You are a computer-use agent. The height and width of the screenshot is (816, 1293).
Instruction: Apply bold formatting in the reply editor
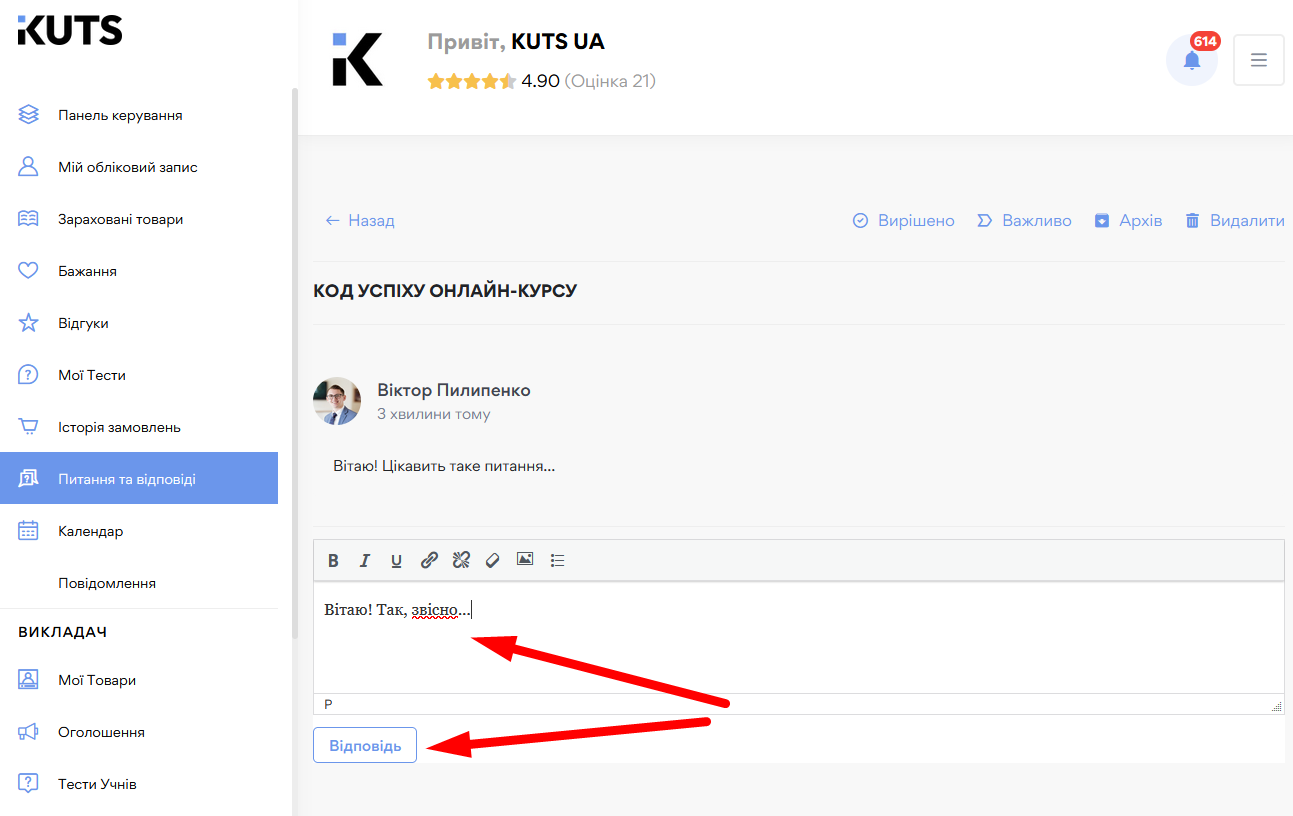coord(333,560)
